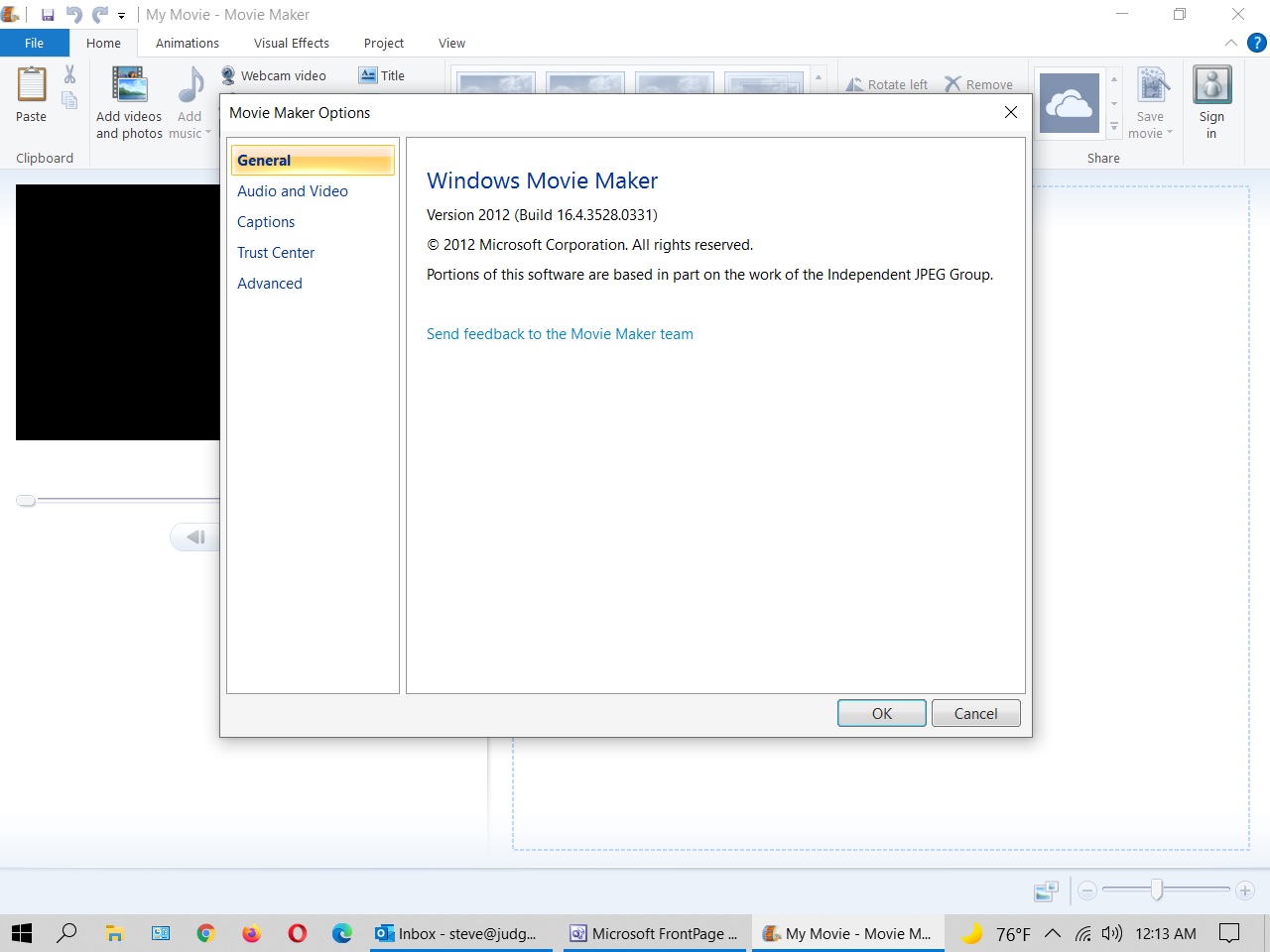Open the Customize Quick Access Toolbar arrow
The width and height of the screenshot is (1270, 952).
pos(121,16)
